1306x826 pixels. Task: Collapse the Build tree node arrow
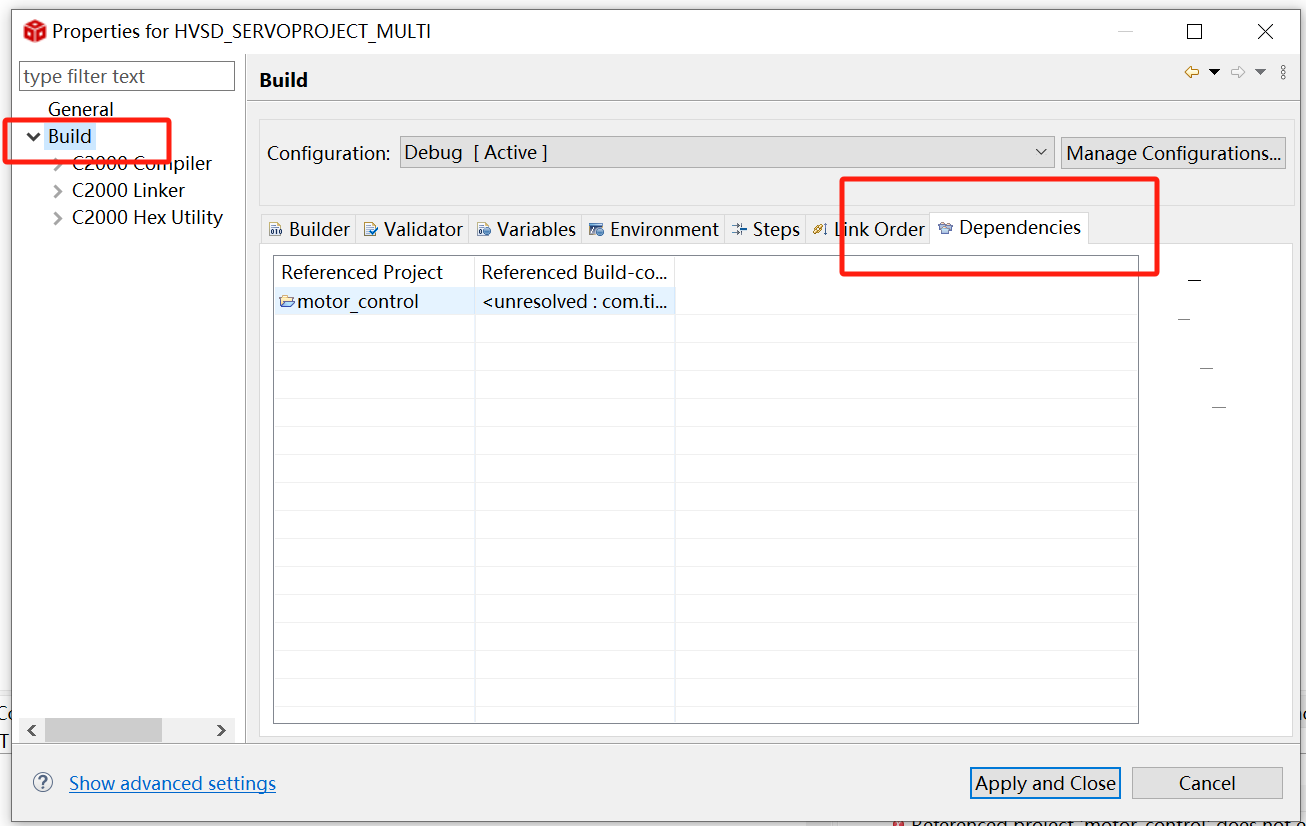33,137
